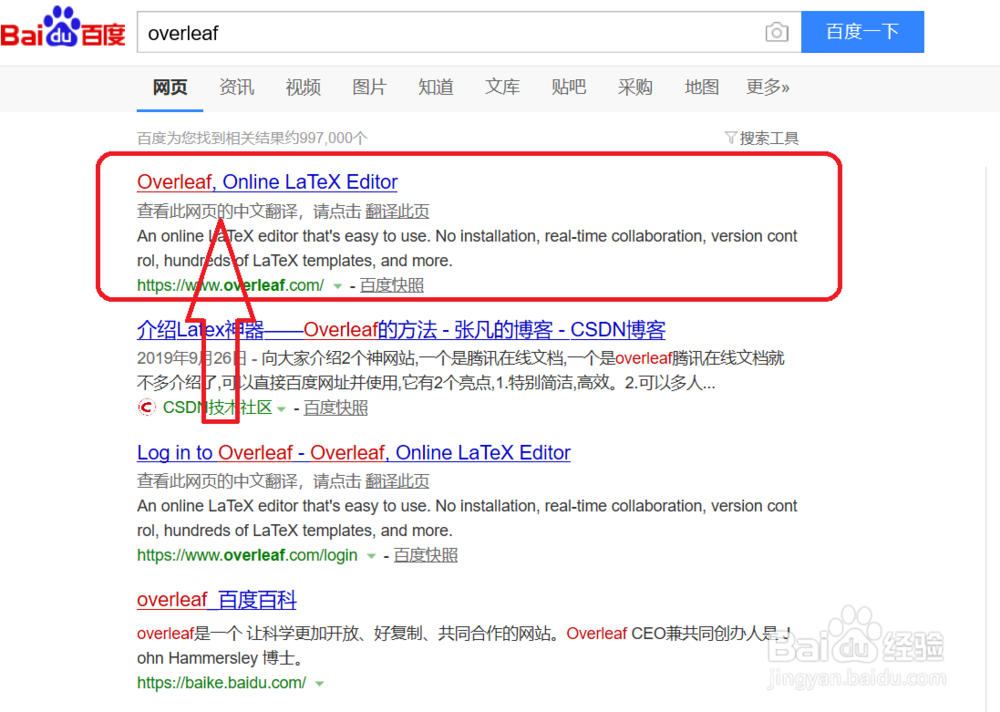1000x712 pixels.
Task: Open the Log in to Overleaf result
Action: tap(353, 453)
